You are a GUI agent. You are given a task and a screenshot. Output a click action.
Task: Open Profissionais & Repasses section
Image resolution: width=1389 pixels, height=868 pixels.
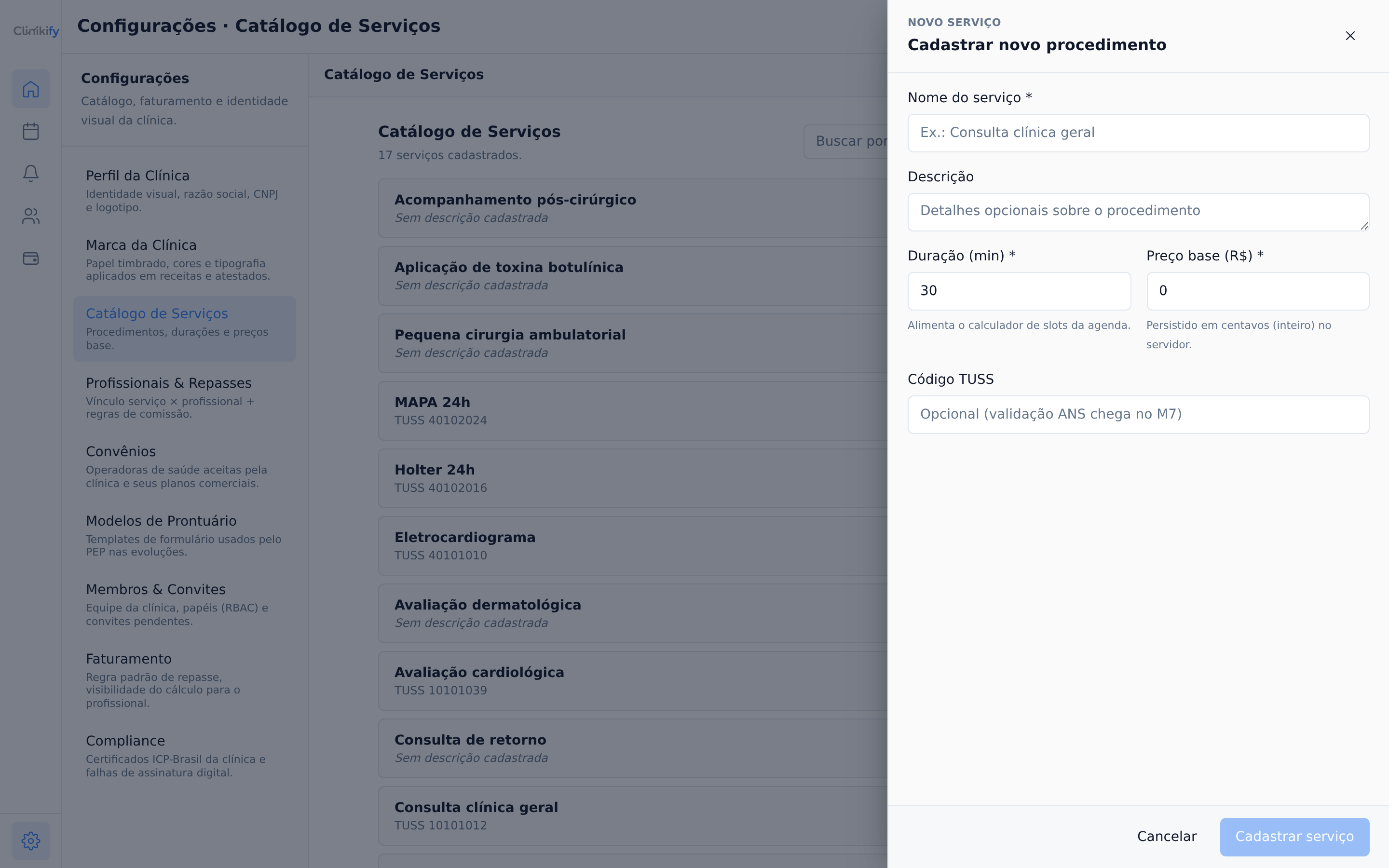185,398
